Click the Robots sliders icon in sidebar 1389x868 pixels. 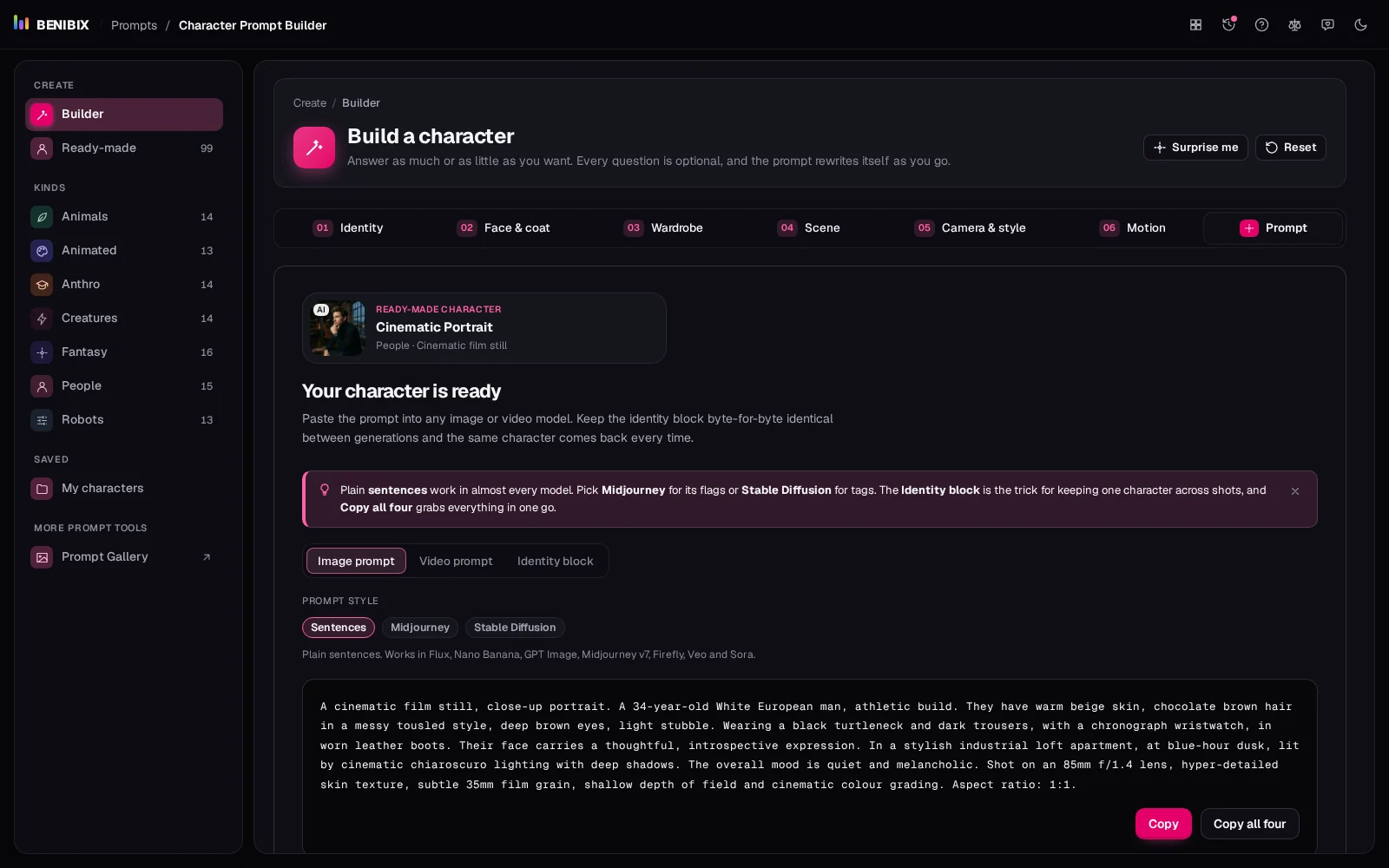pyautogui.click(x=42, y=420)
